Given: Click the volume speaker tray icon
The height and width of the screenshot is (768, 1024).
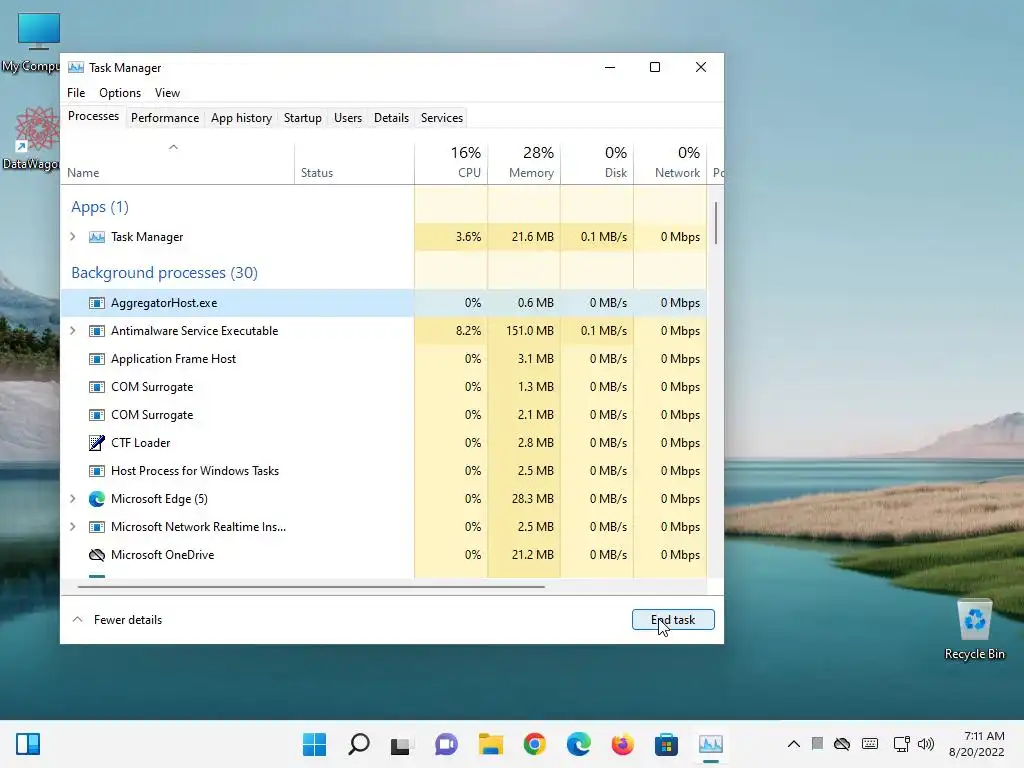Looking at the screenshot, I should click(x=926, y=744).
